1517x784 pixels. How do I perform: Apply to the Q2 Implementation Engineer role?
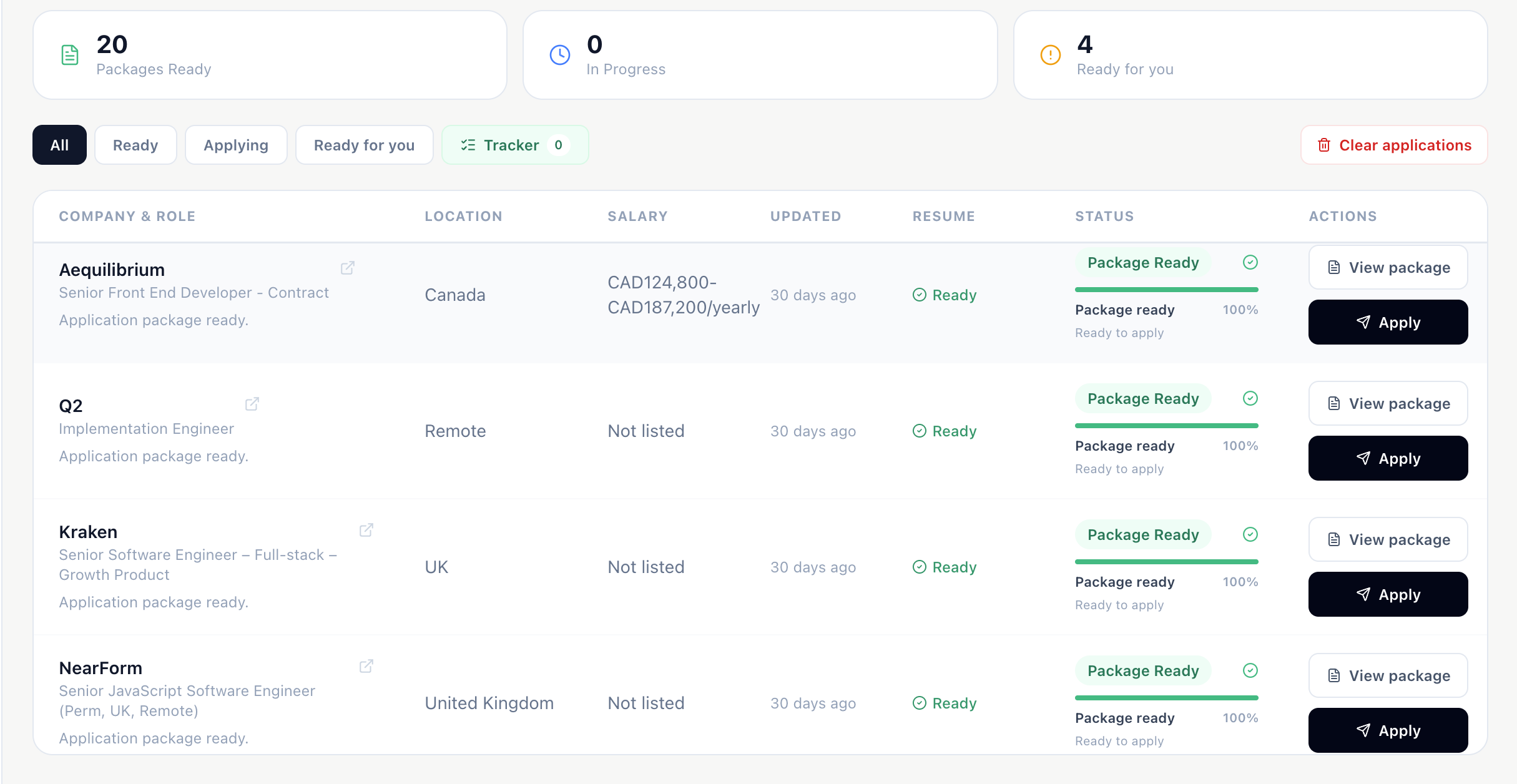coord(1388,458)
